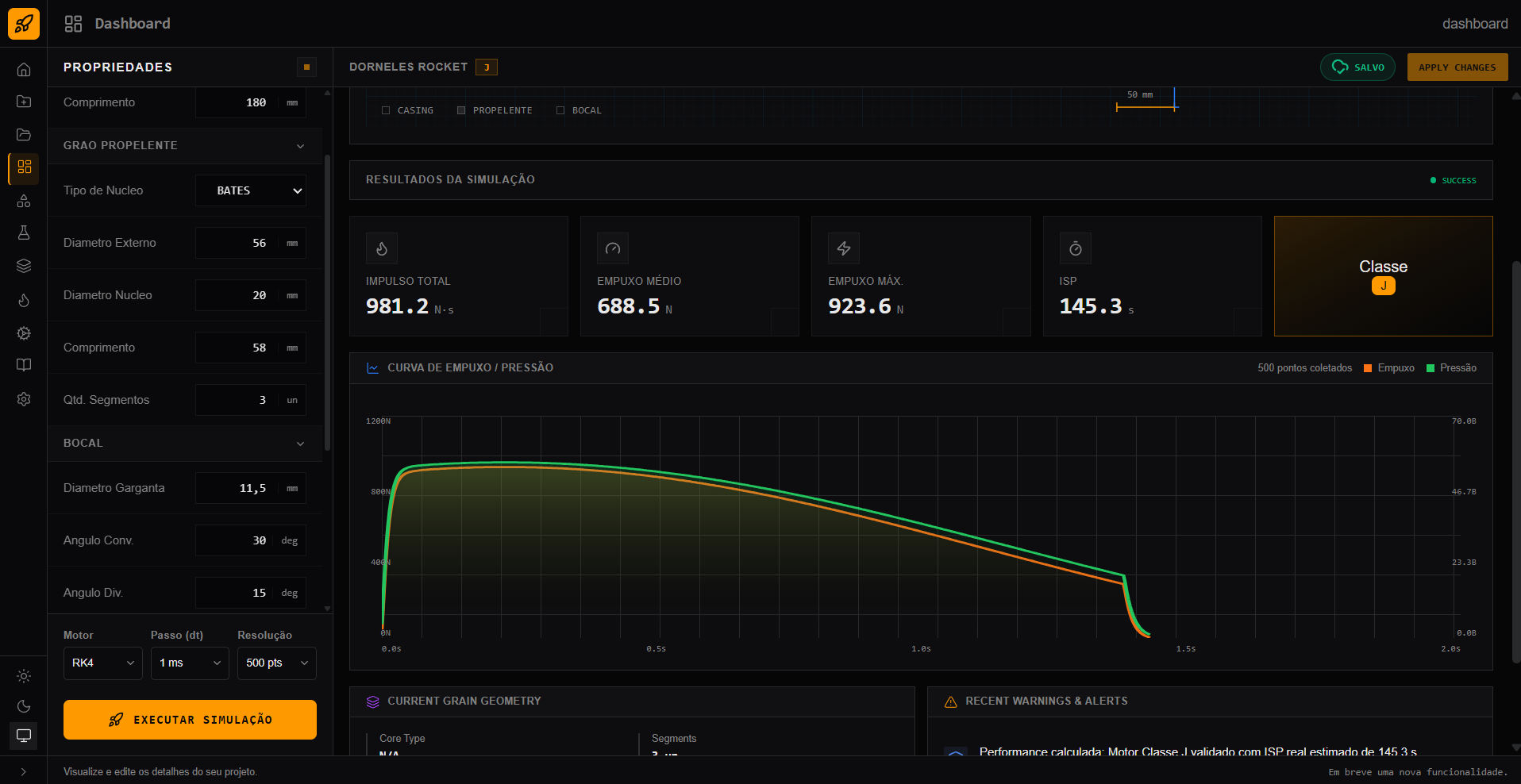Open the layers stack sidebar icon
1521x784 pixels.
(24, 266)
